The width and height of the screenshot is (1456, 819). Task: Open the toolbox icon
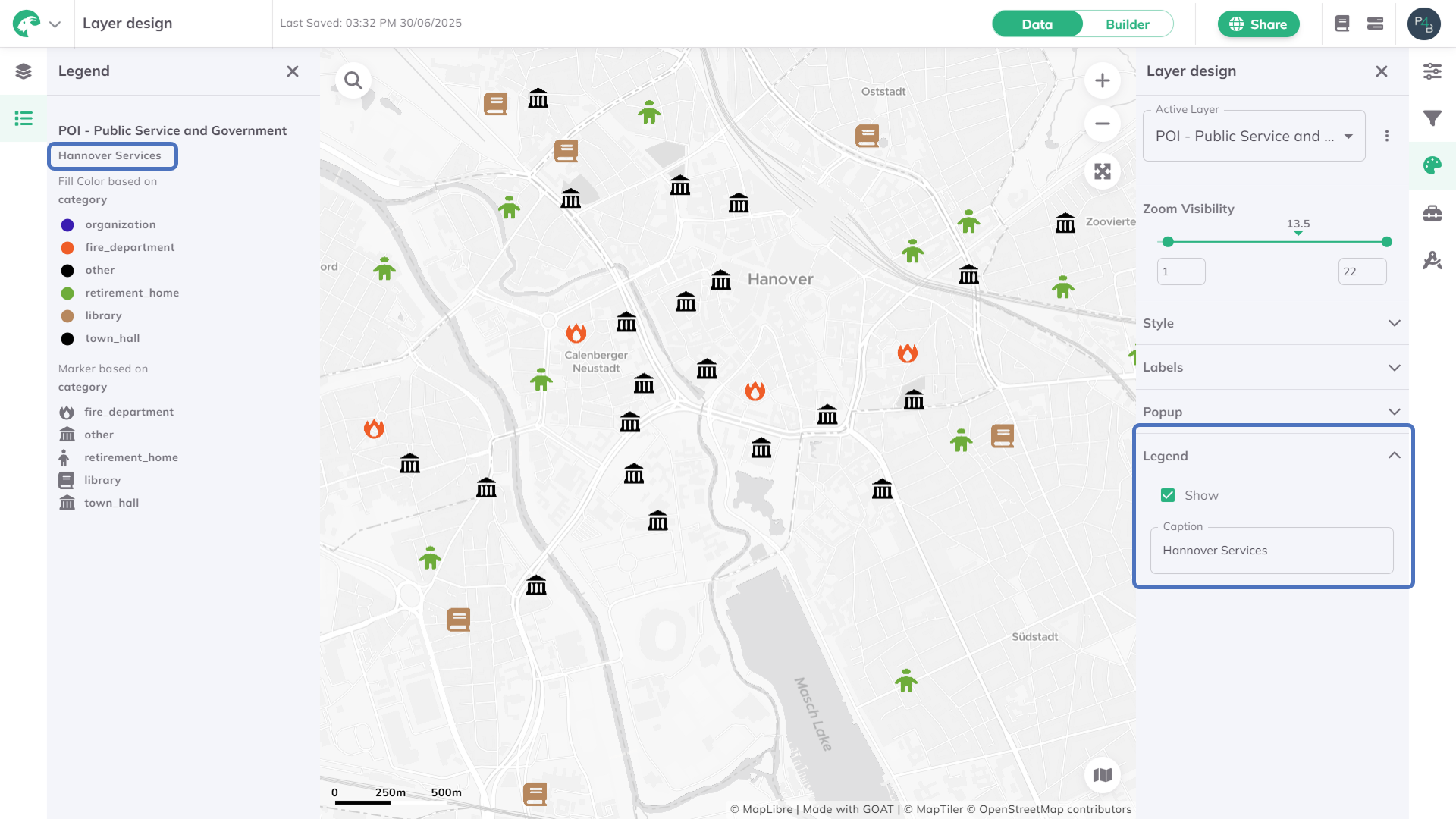pos(1432,213)
